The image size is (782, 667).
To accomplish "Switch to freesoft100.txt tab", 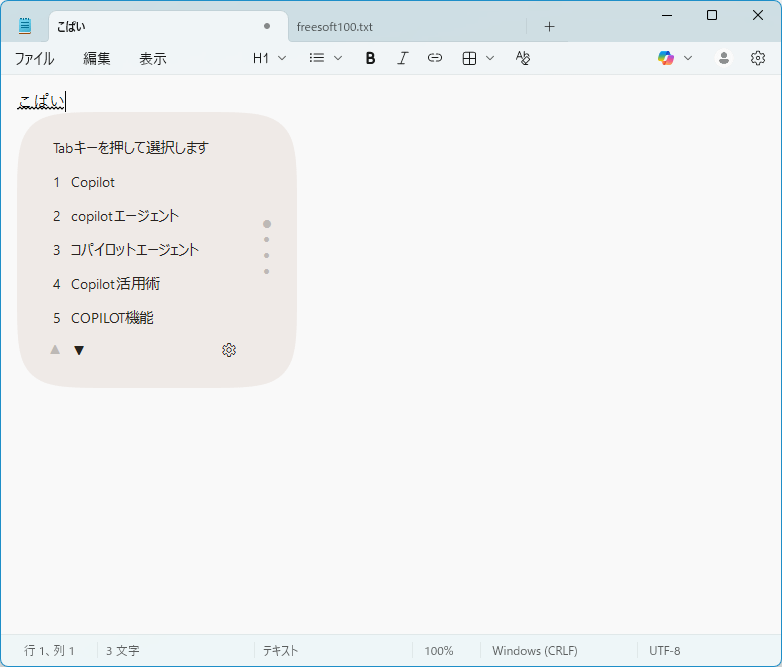I will coord(335,26).
